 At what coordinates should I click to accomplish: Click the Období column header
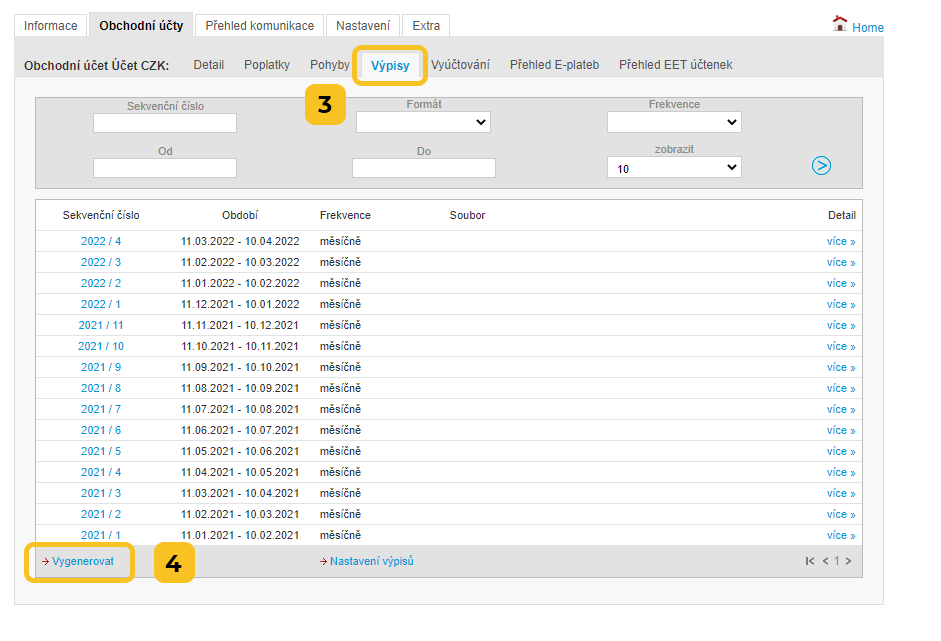(239, 215)
